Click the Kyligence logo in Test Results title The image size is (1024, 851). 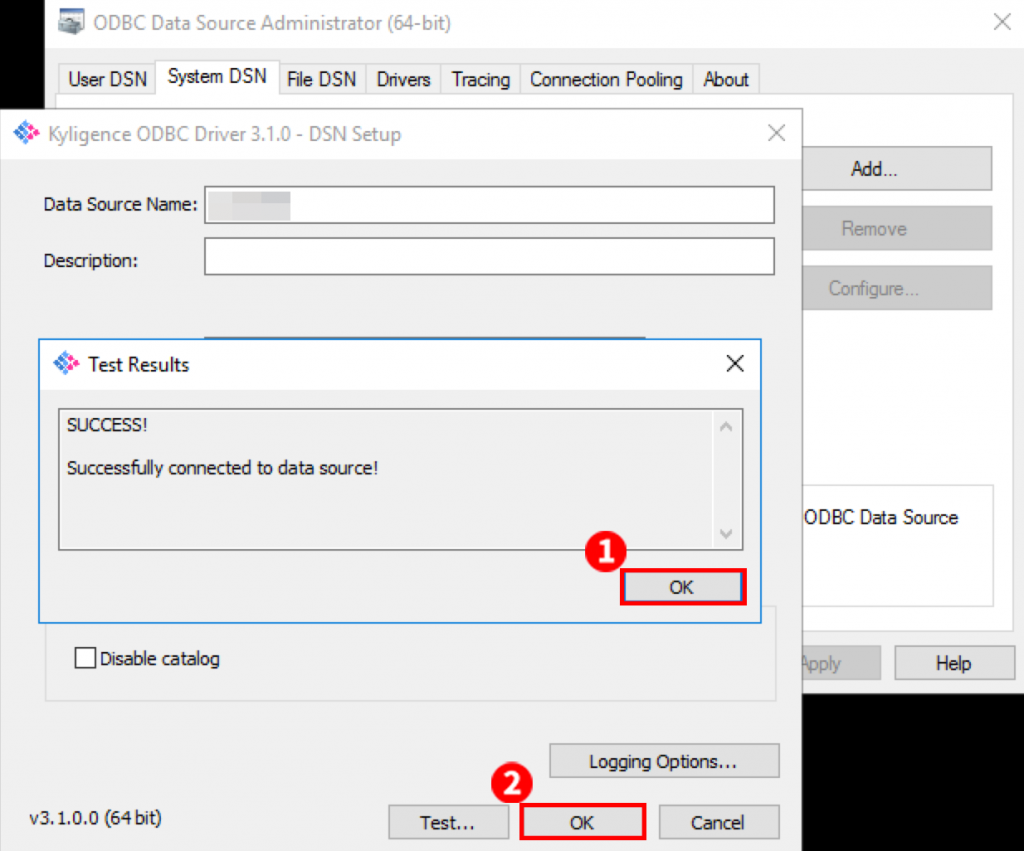(66, 364)
